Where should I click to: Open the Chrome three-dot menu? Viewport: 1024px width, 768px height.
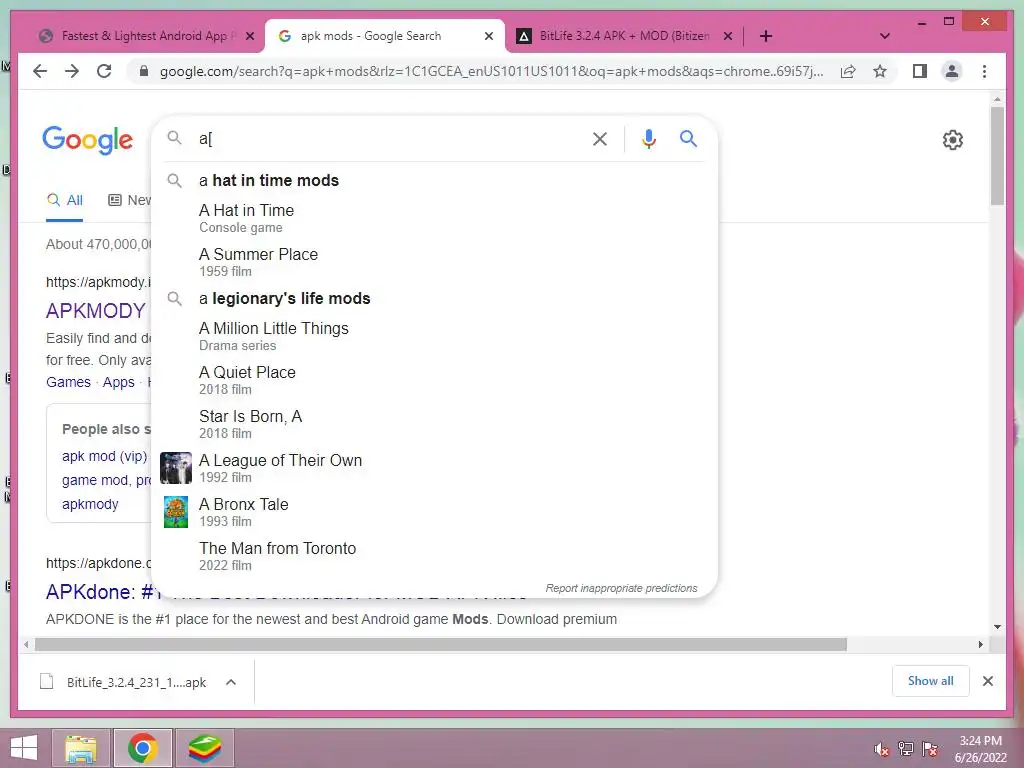click(984, 71)
